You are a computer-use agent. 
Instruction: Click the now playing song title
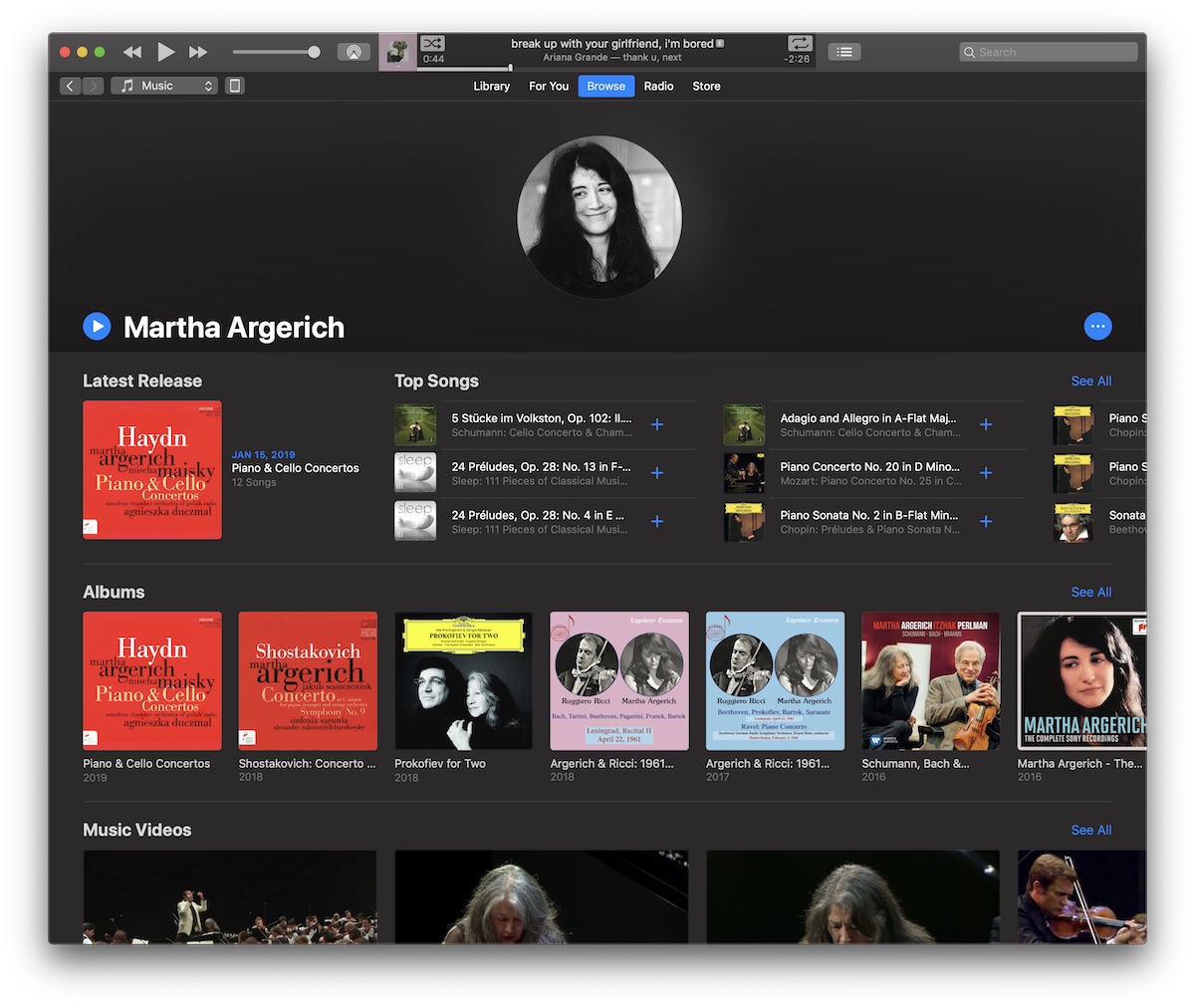pyautogui.click(x=612, y=44)
